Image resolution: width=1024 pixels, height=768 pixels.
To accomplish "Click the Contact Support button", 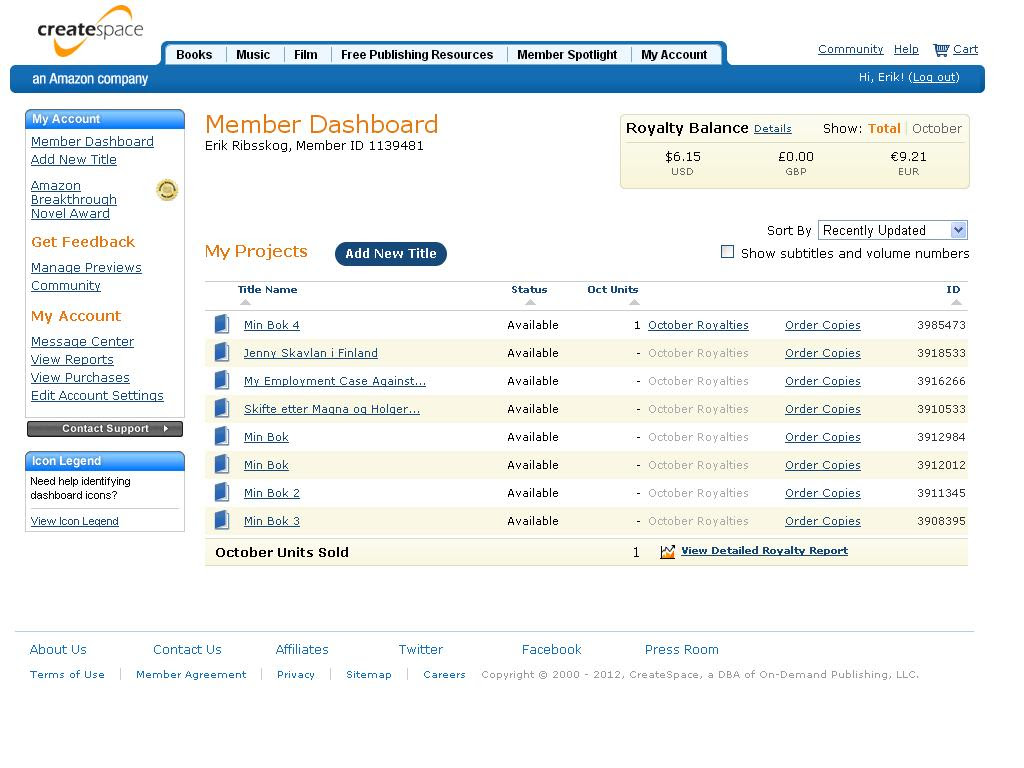I will coord(105,429).
